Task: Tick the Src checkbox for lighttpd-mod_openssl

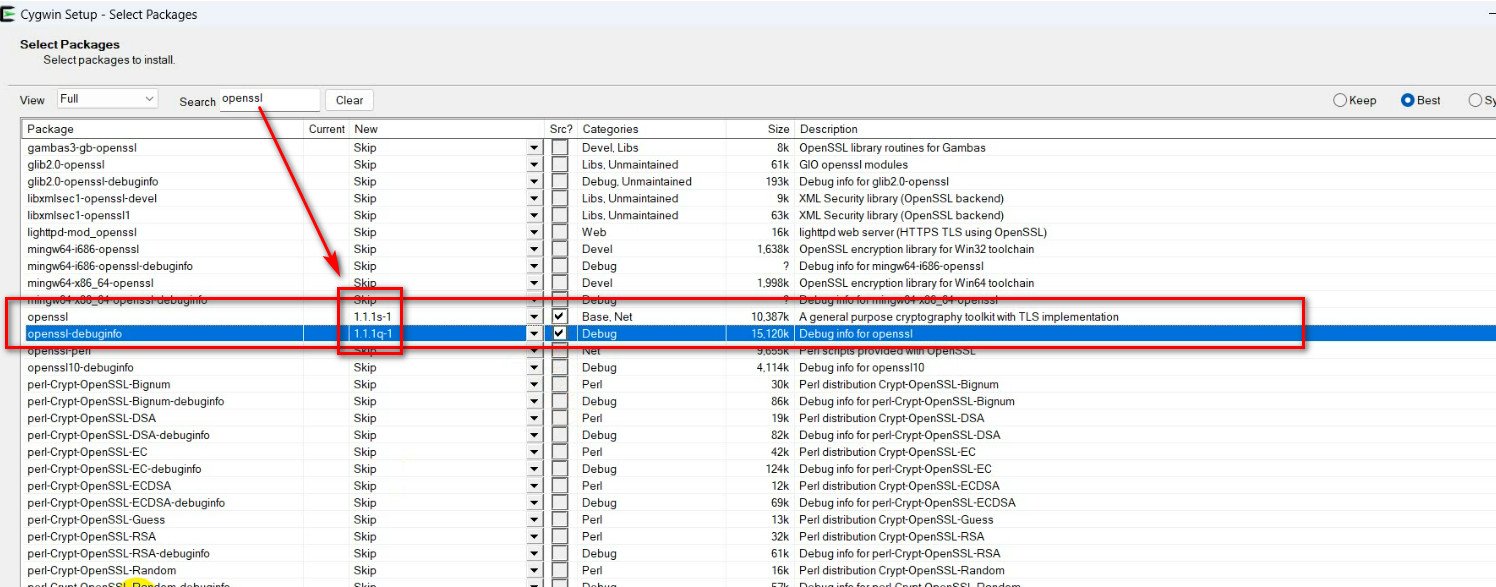Action: pos(559,232)
